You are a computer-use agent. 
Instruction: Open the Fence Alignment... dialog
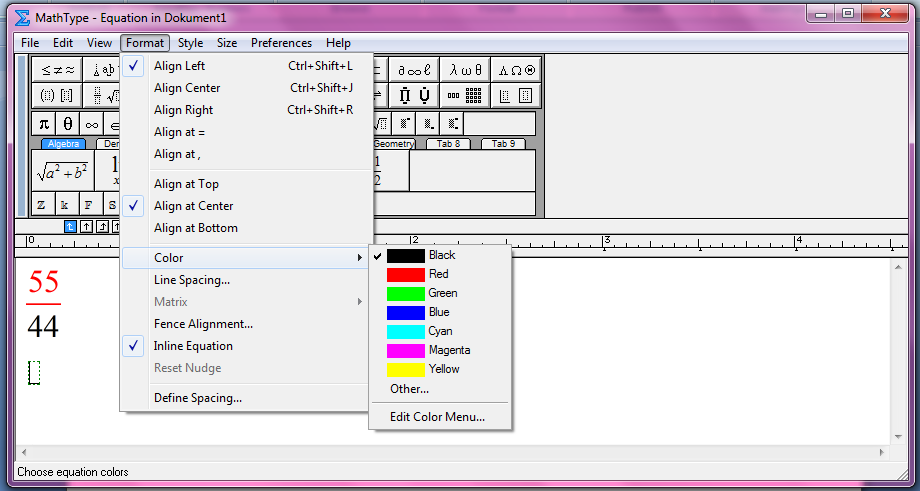247,324
